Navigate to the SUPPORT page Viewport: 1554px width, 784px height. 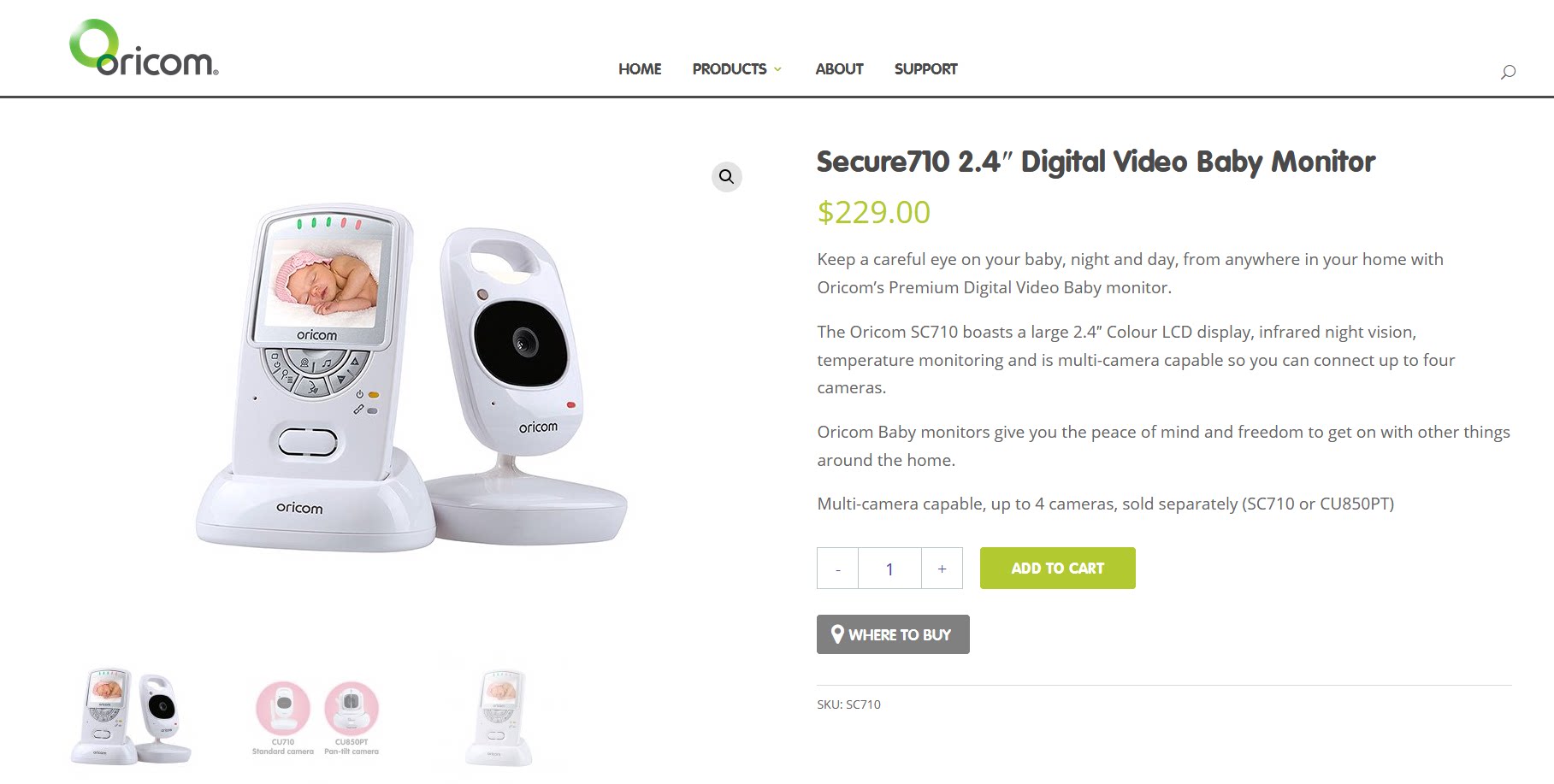coord(925,69)
